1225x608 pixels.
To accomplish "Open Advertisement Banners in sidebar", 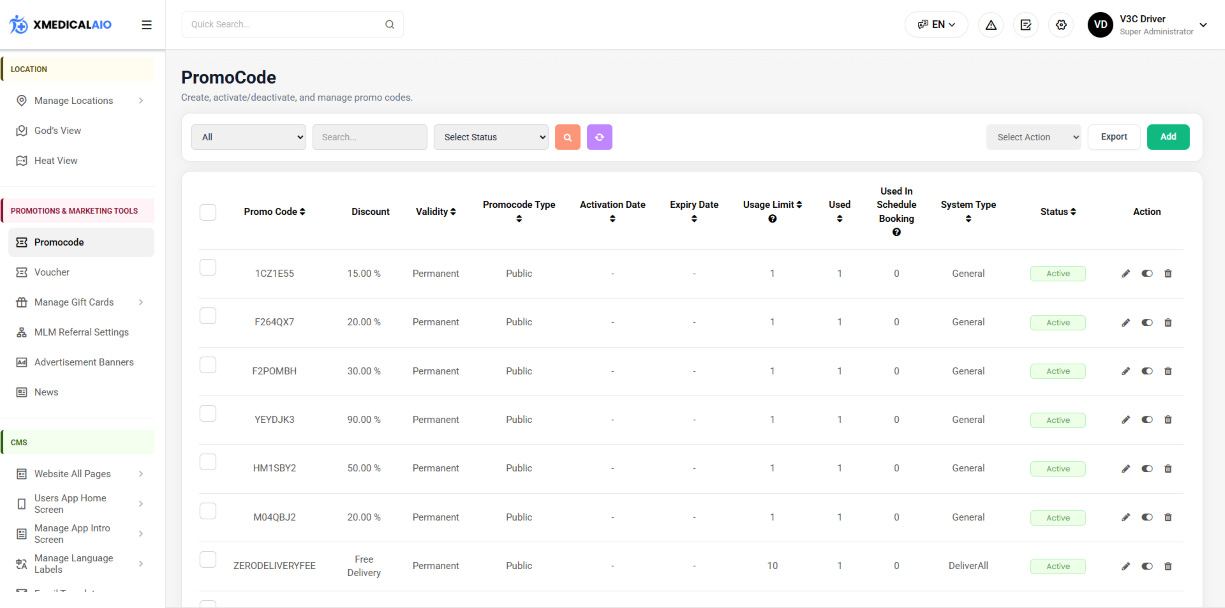I will coord(83,362).
